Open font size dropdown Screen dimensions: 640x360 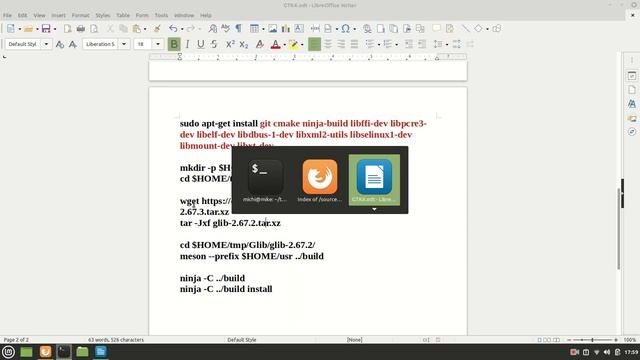(158, 44)
